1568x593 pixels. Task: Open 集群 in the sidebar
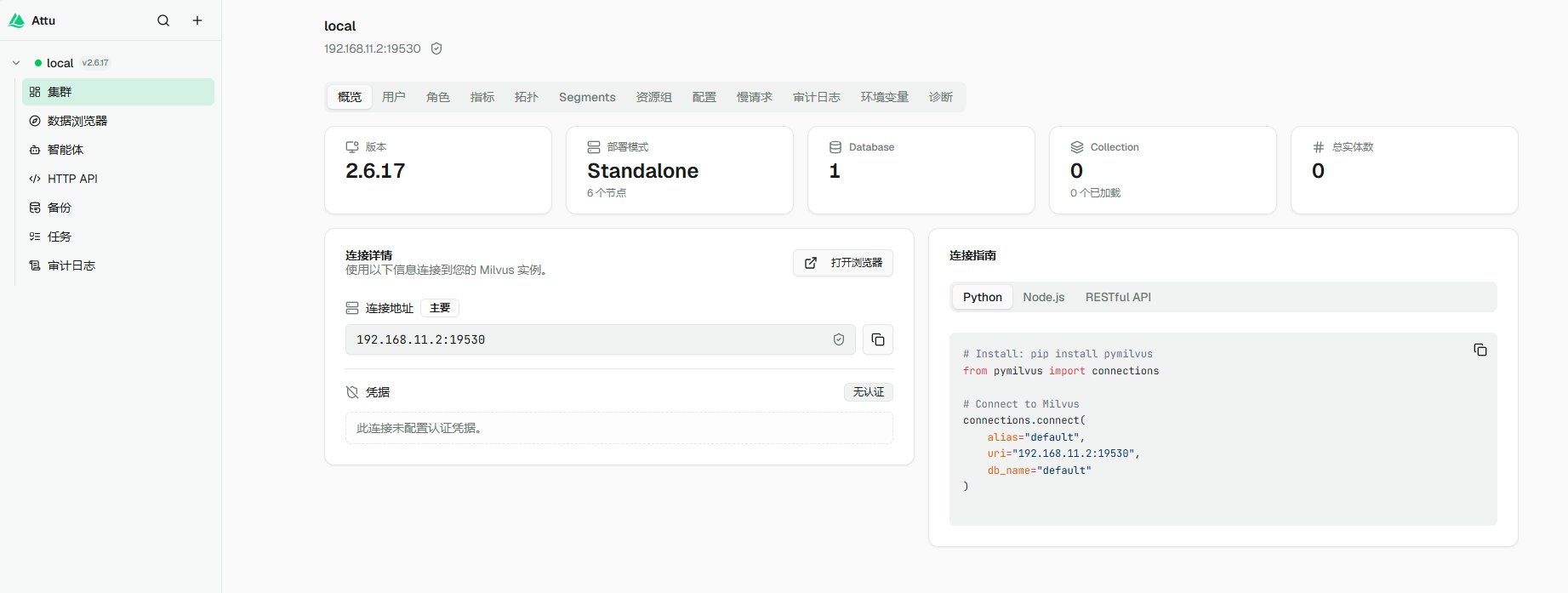[118, 92]
